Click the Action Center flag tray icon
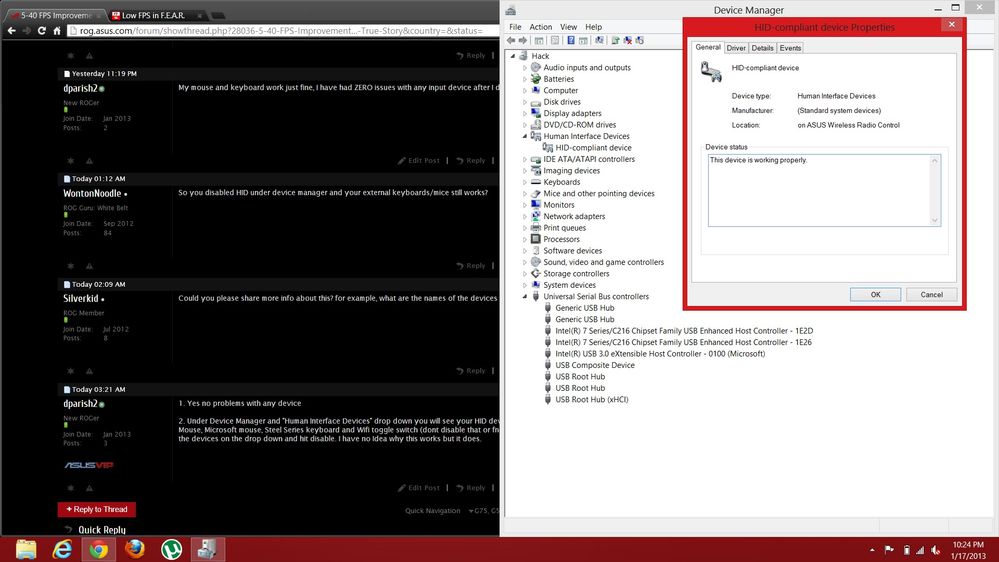Image resolution: width=999 pixels, height=562 pixels. (x=889, y=550)
